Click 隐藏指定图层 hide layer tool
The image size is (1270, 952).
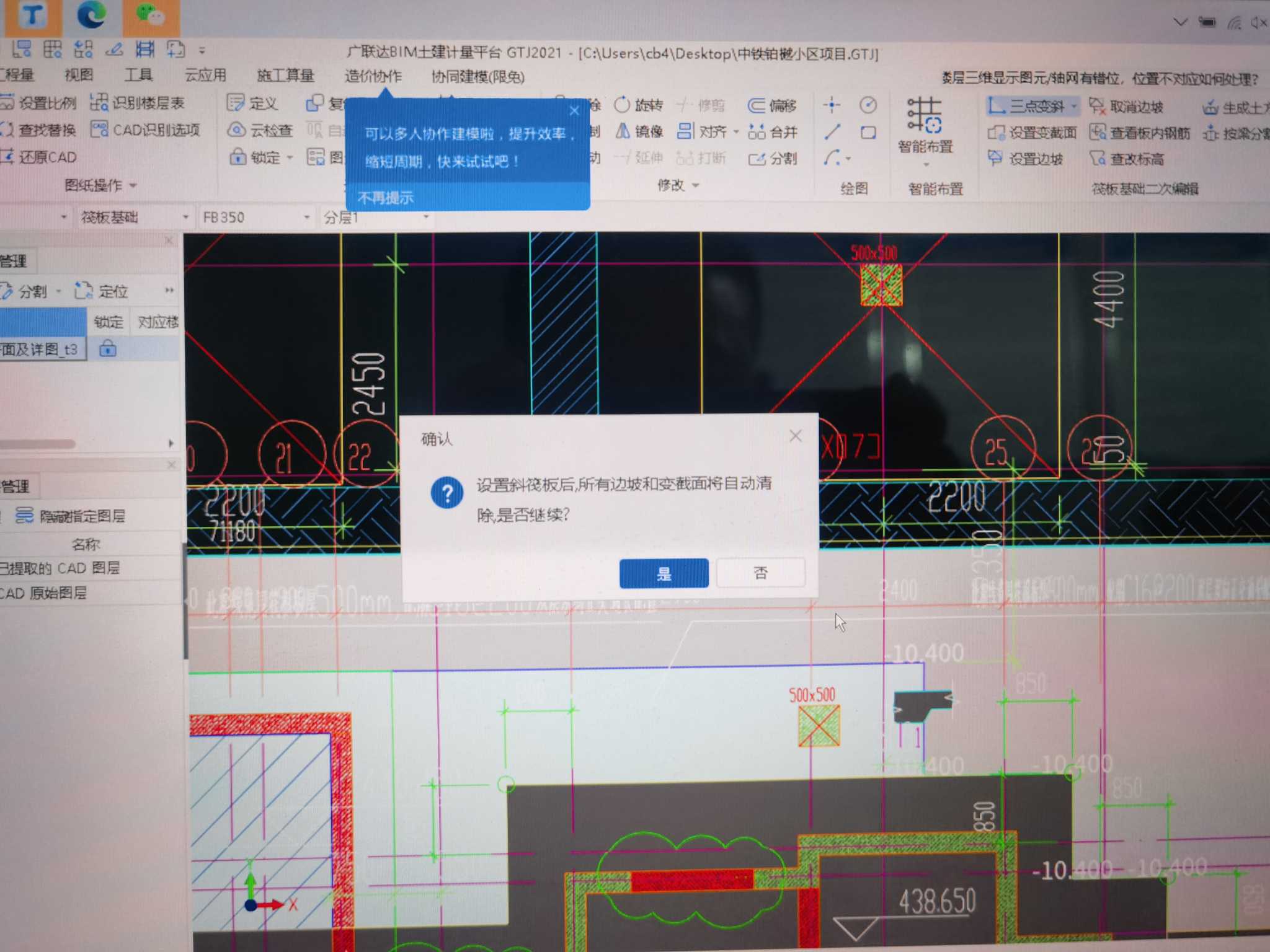point(71,516)
